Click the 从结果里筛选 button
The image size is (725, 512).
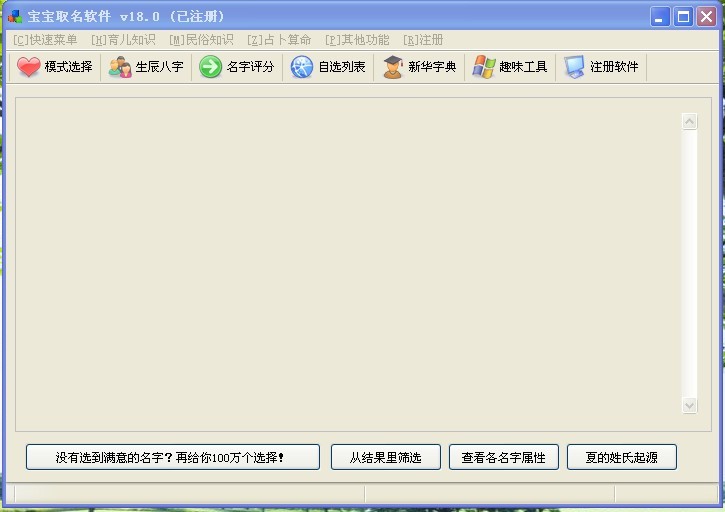(x=386, y=457)
